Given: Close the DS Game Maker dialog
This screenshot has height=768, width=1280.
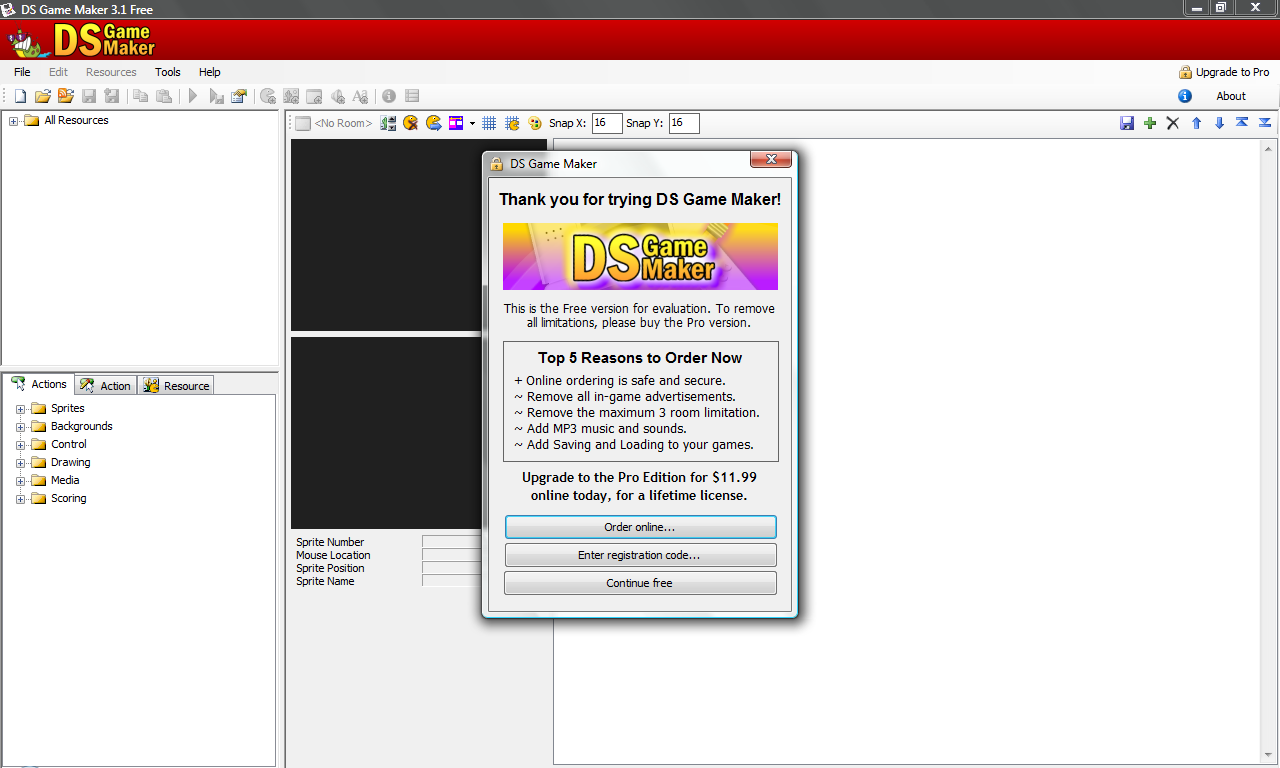Looking at the screenshot, I should (771, 159).
